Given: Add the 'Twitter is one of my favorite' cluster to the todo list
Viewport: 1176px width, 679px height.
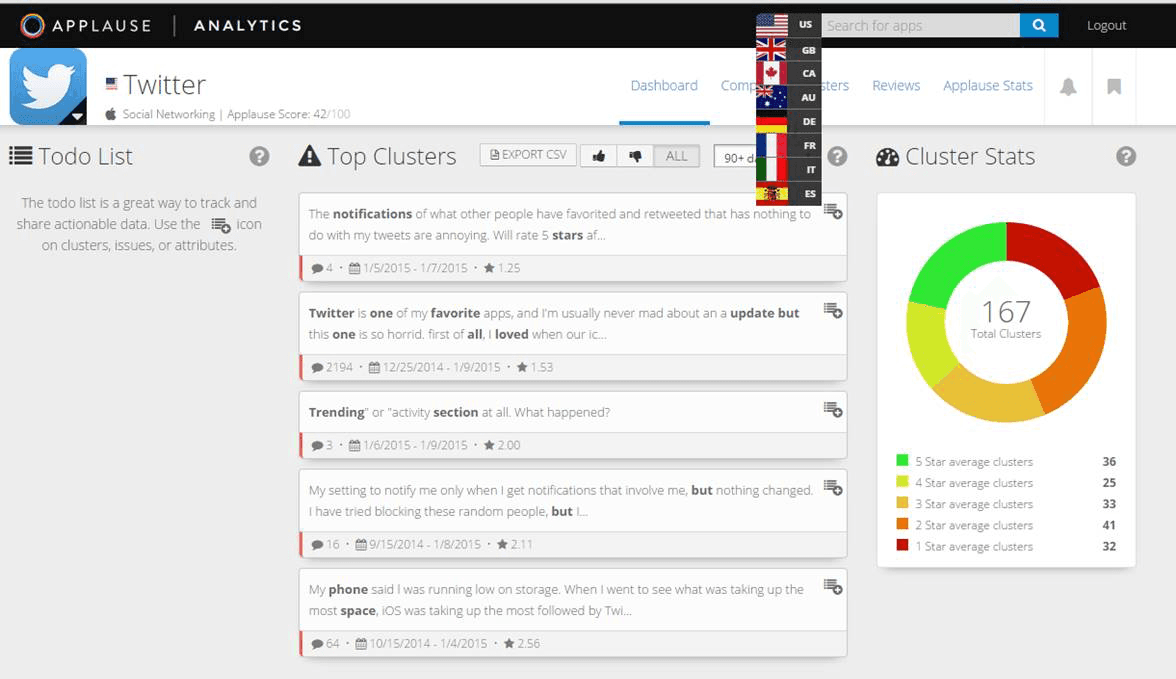Looking at the screenshot, I should pos(832,311).
